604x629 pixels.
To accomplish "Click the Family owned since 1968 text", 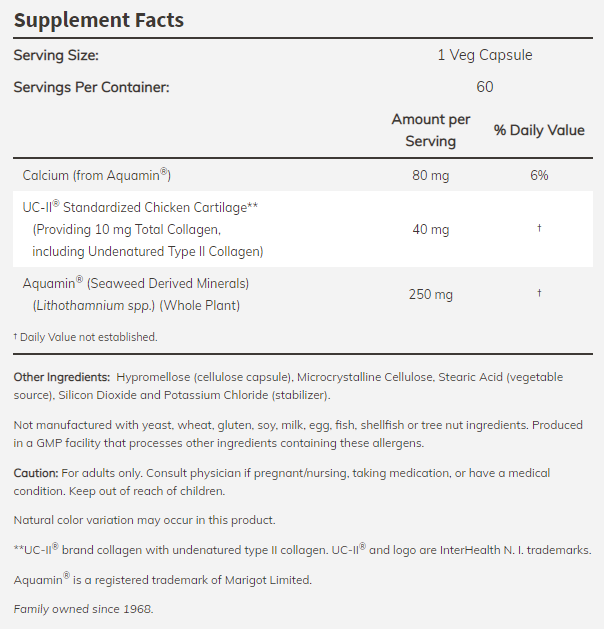I will coord(84,608).
